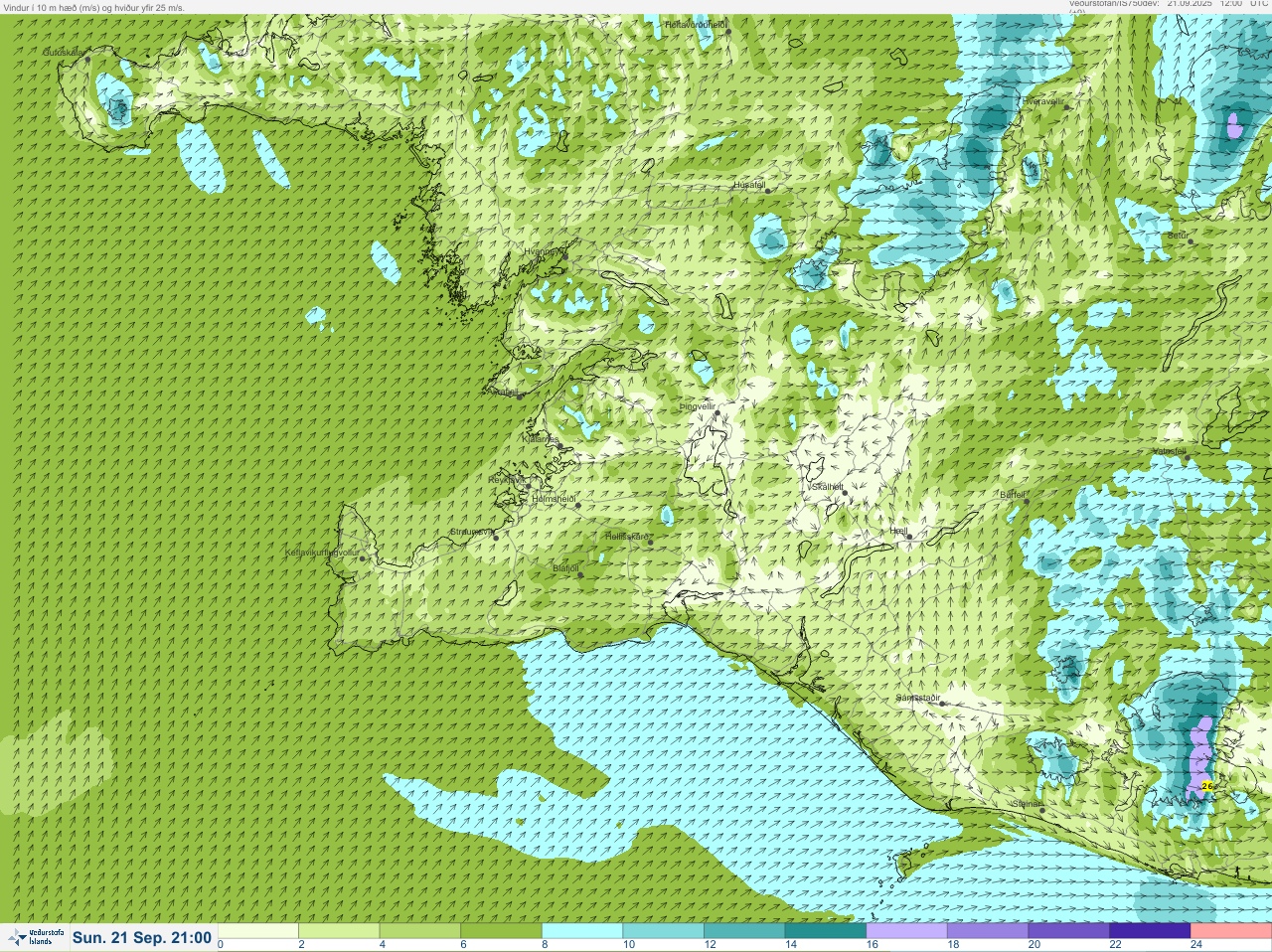The image size is (1272, 952).
Task: Click the 22–24 m/s dark purple swatch
Action: click(1150, 931)
